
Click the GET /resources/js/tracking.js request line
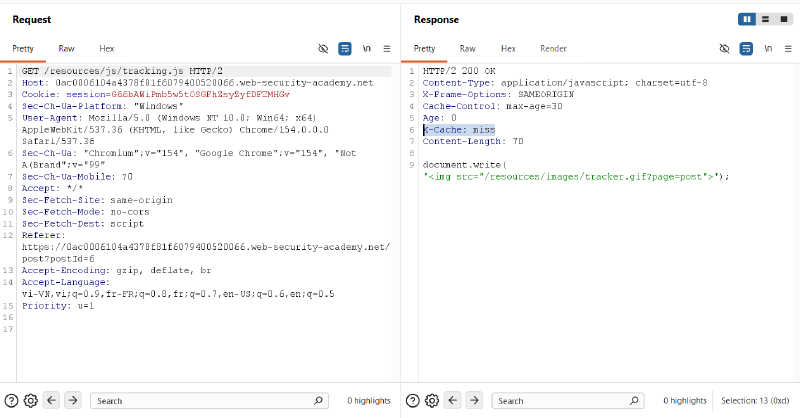coord(122,71)
